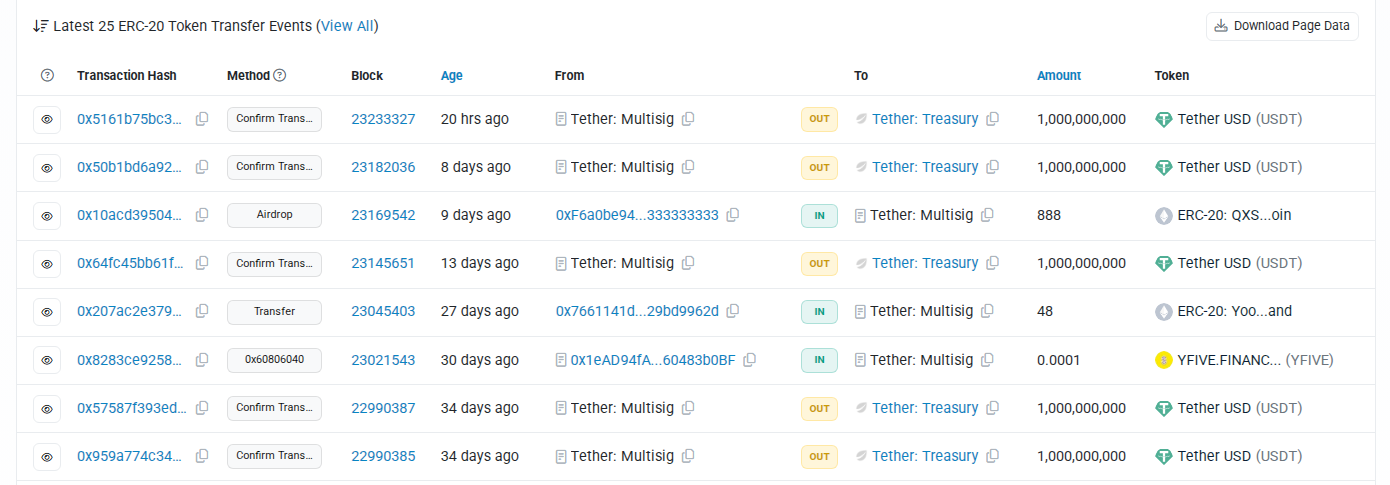Toggle eye preview for Airdrop transaction row
The image size is (1390, 485).
47,215
